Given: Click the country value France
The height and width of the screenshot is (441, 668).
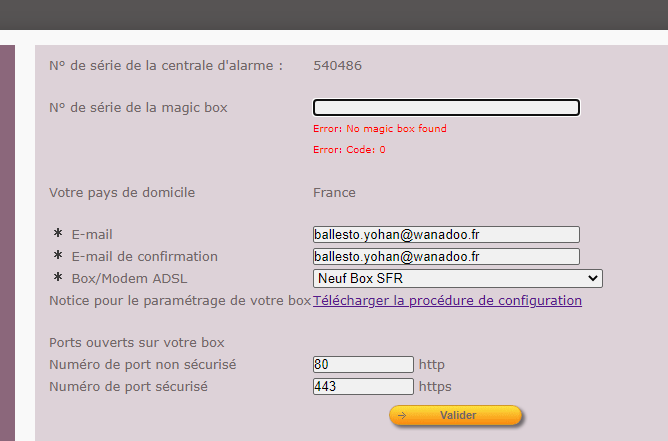Looking at the screenshot, I should coord(334,192).
